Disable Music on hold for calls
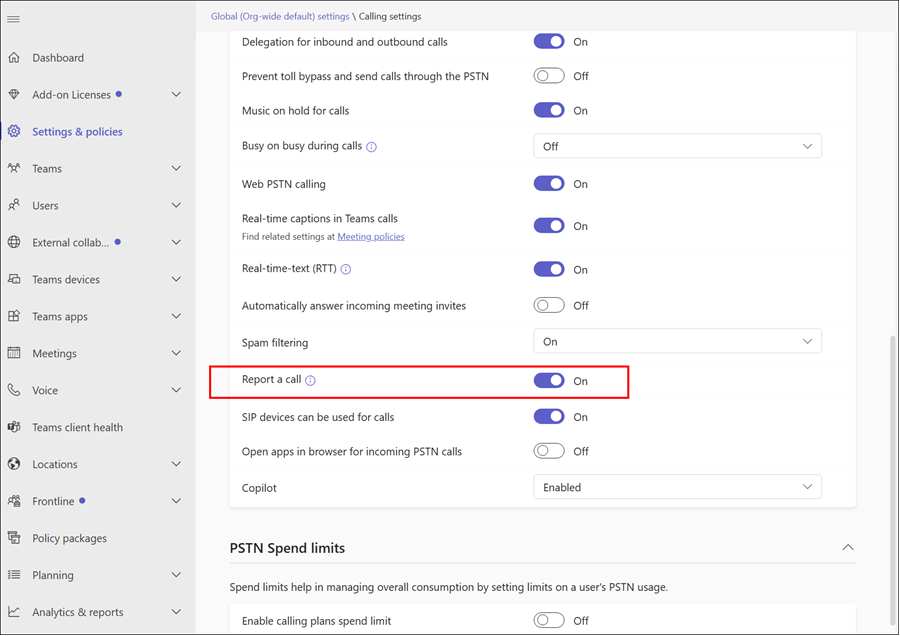900x636 pixels. pos(549,111)
